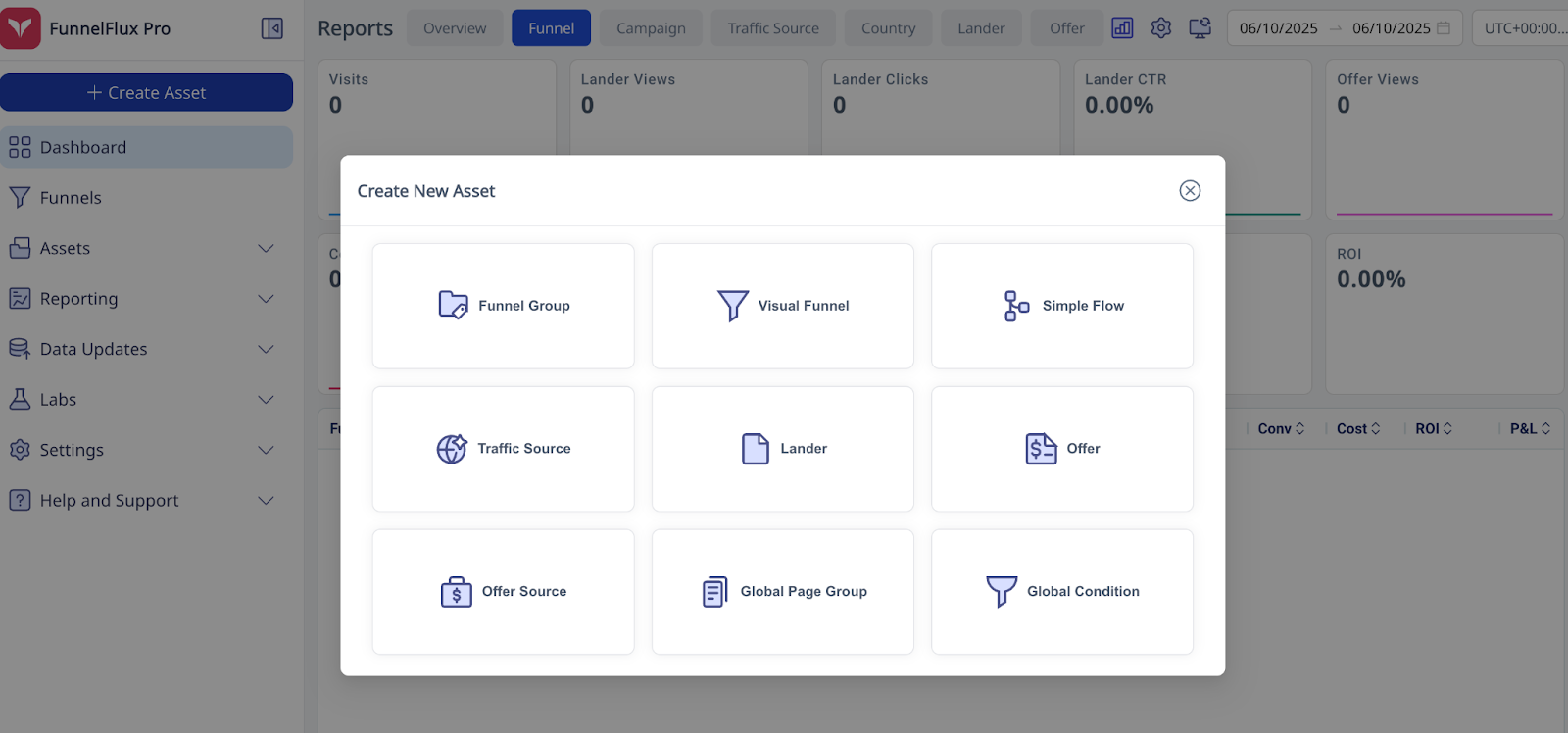
Task: Click the Global Page Group icon
Action: pos(715,592)
